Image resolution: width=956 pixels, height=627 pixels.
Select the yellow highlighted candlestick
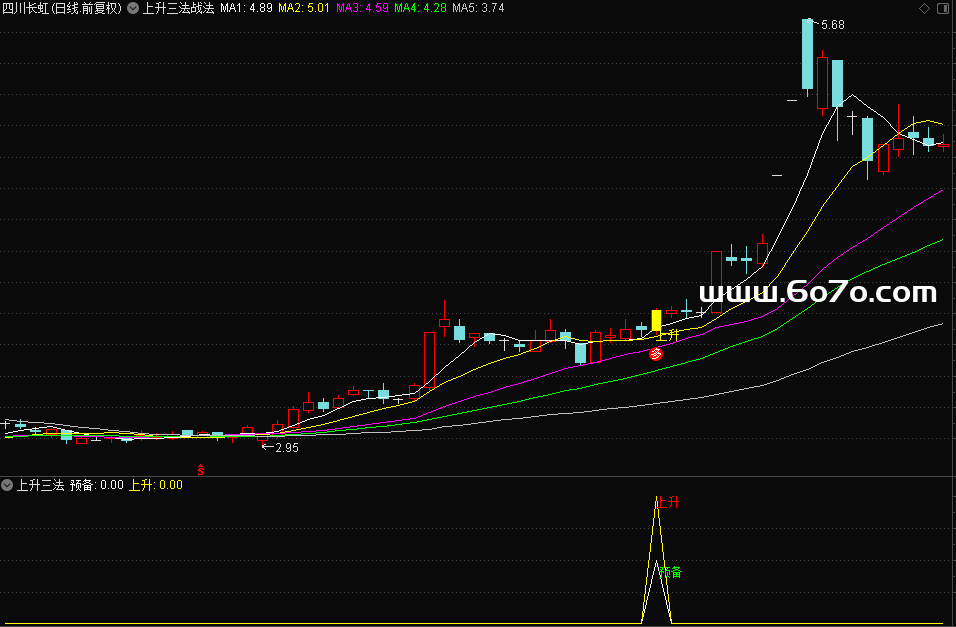[656, 321]
